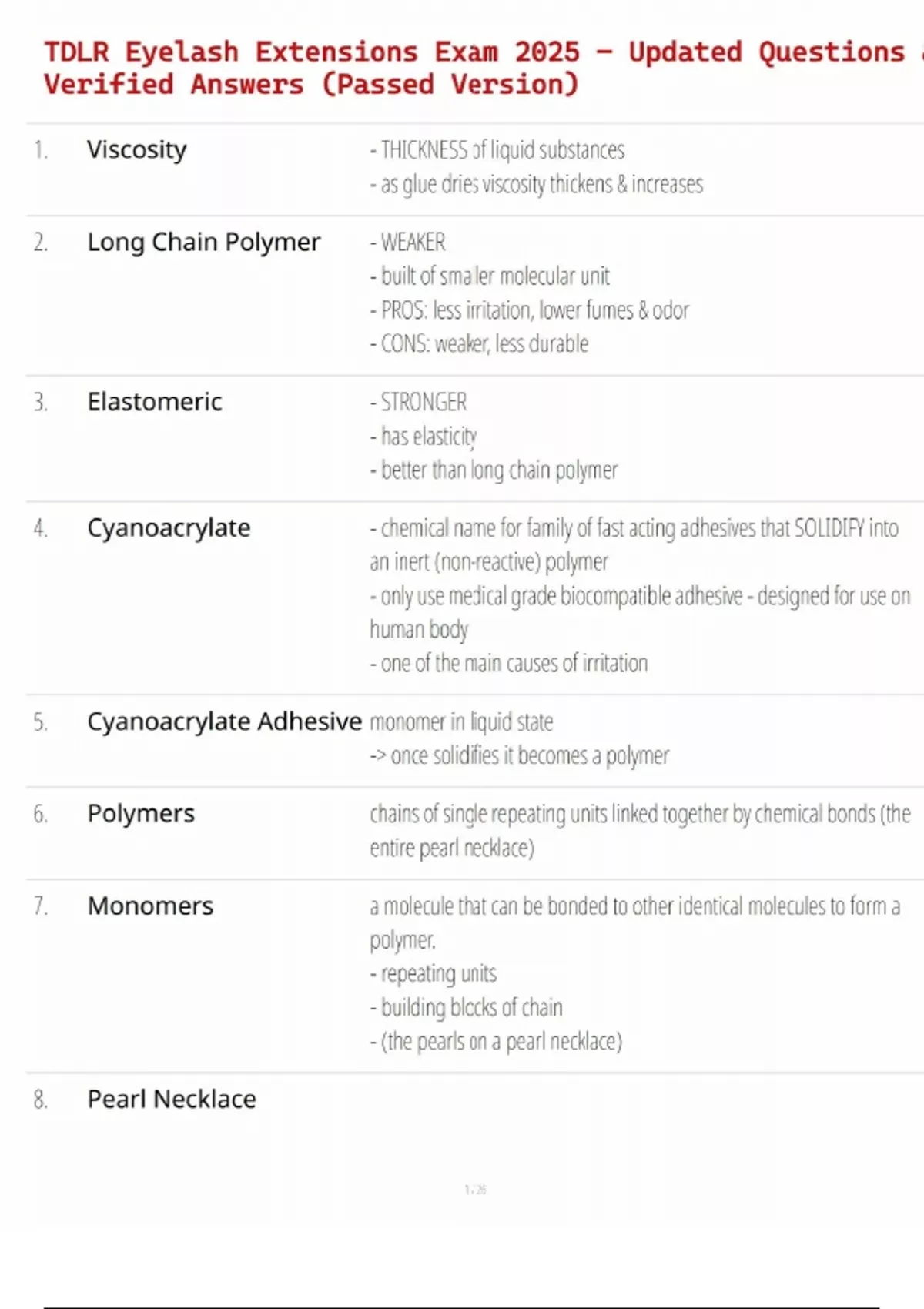Click the page number at the bottom

pos(475,1190)
